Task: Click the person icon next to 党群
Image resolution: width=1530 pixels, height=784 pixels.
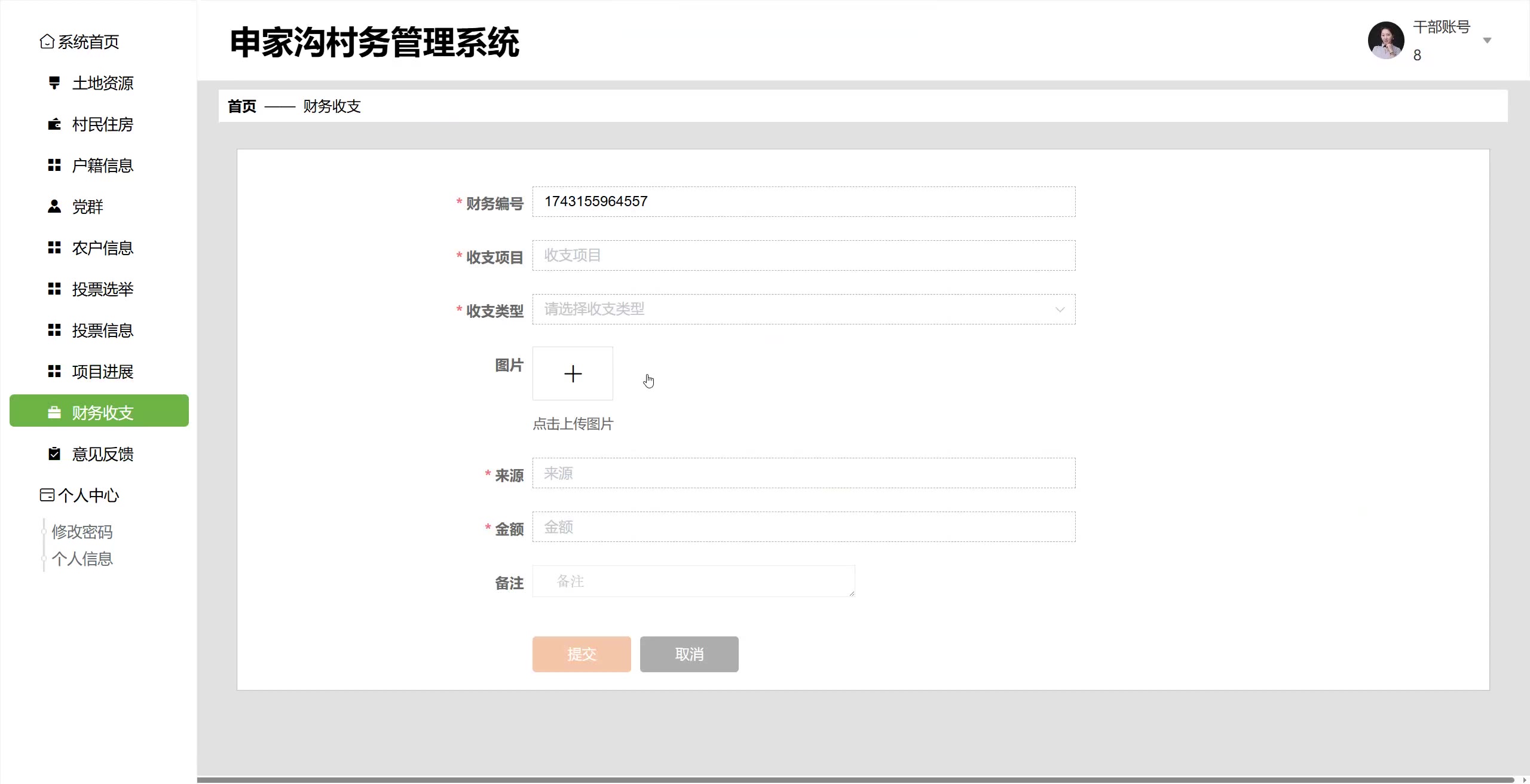Action: pos(54,207)
